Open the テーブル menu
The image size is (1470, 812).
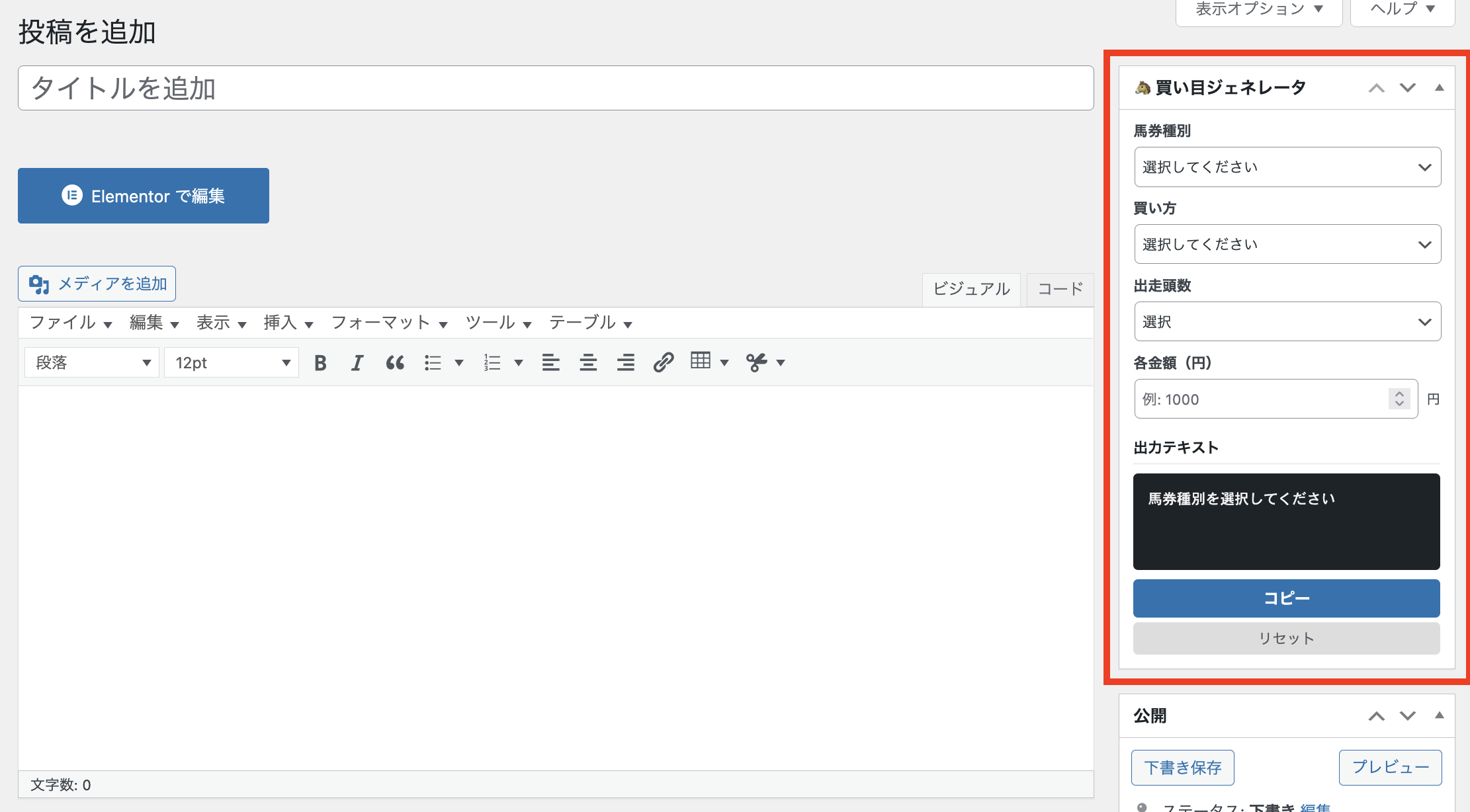tap(582, 323)
